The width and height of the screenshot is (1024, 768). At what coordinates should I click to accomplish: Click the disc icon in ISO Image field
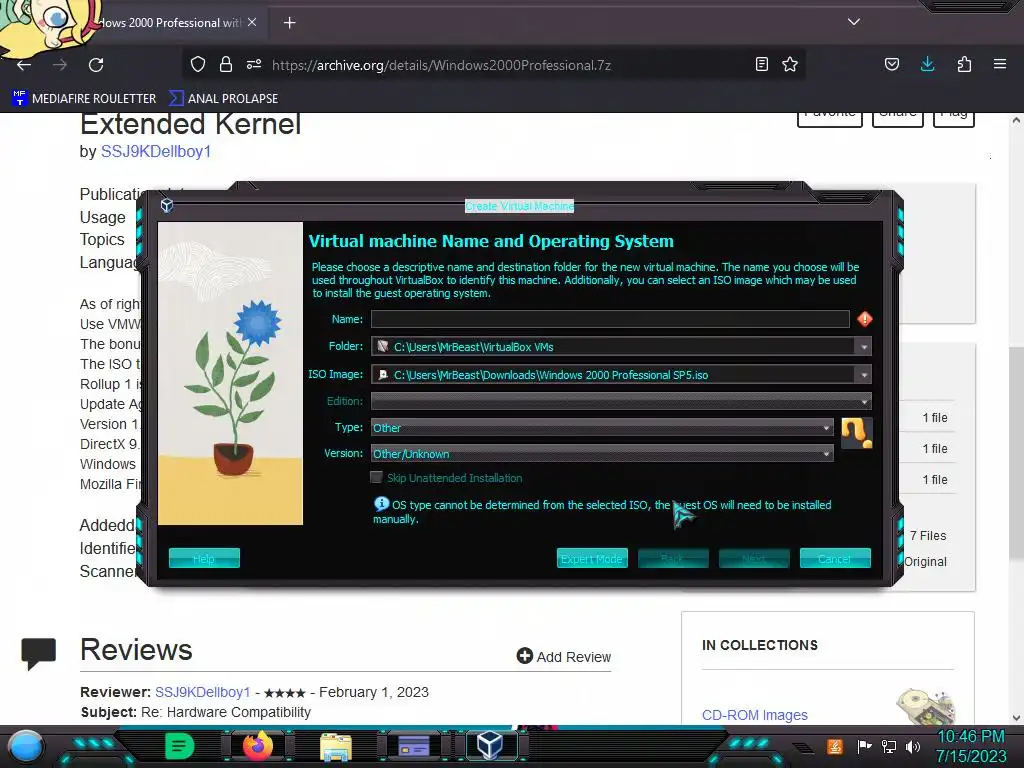tap(383, 374)
